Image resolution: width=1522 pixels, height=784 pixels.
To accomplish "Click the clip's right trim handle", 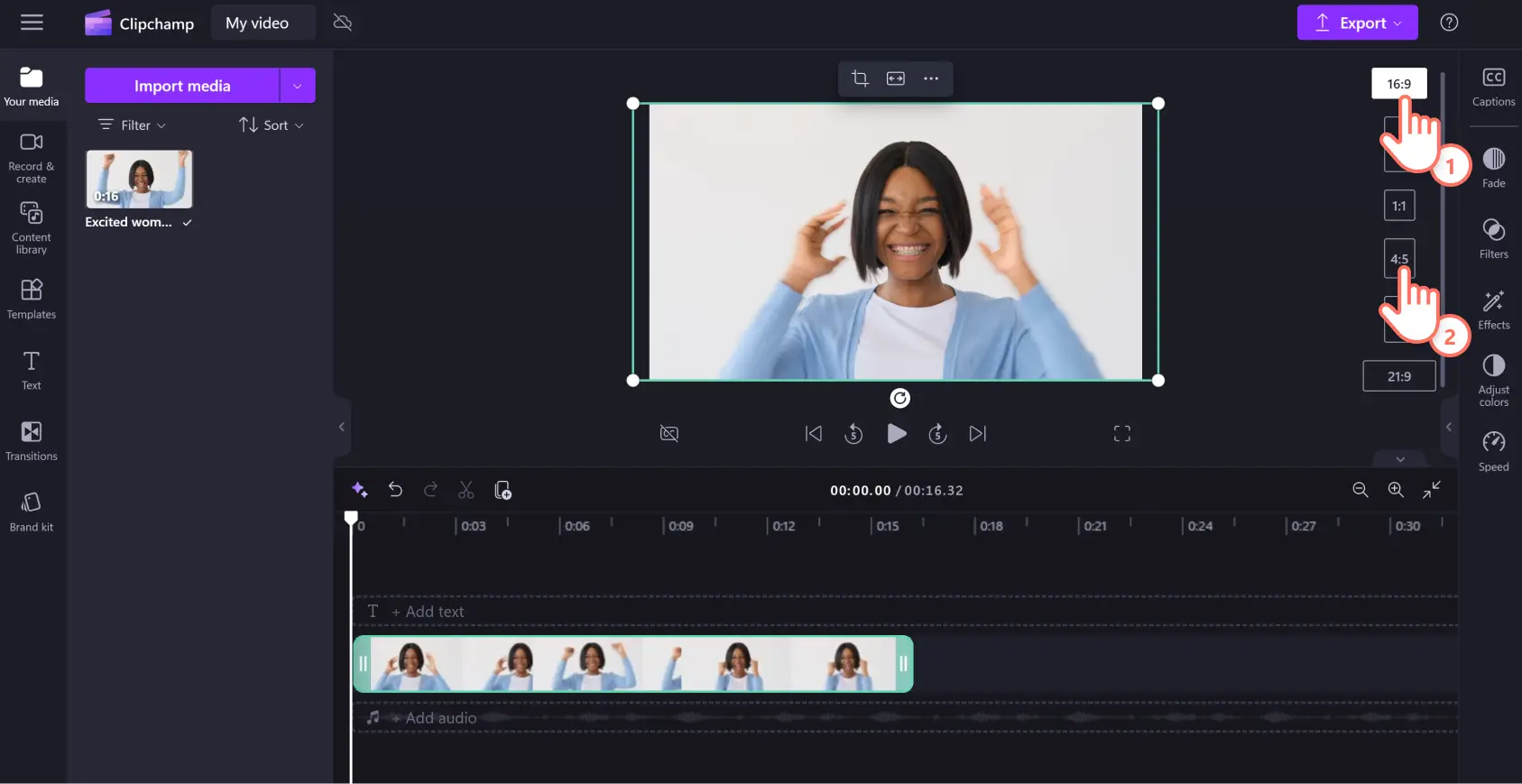I will click(903, 664).
